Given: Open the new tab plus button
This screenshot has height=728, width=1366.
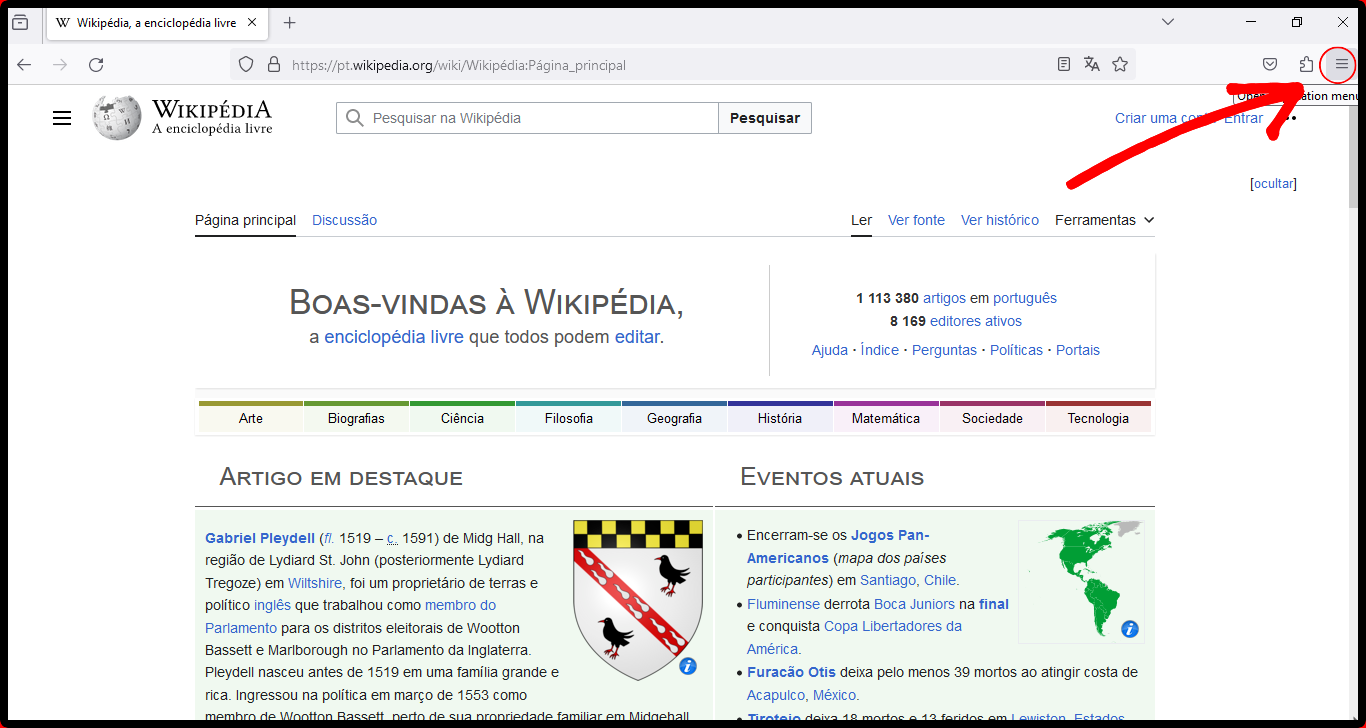Looking at the screenshot, I should point(290,23).
